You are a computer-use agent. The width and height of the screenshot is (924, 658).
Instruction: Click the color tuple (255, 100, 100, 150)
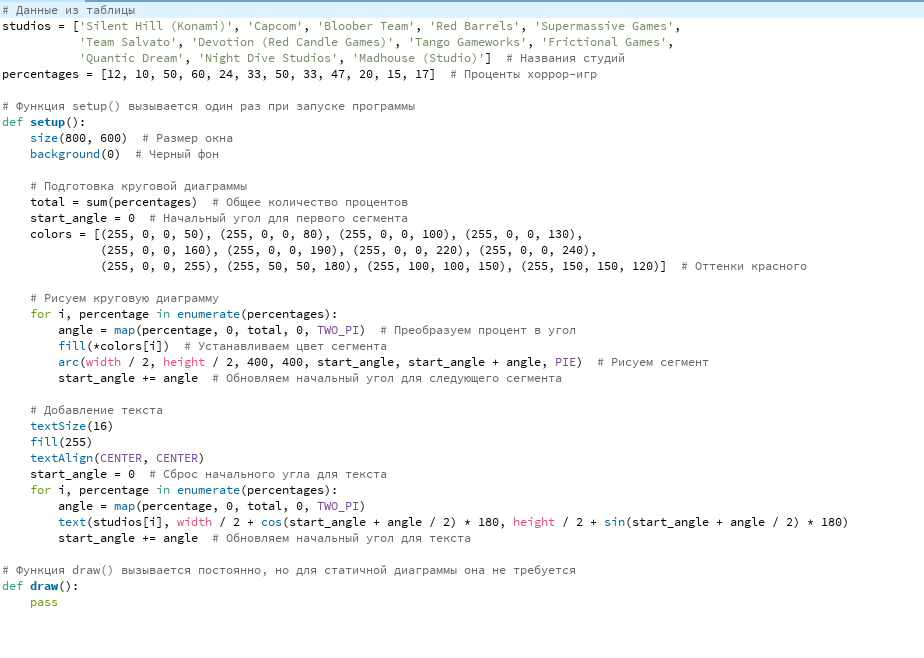(440, 266)
